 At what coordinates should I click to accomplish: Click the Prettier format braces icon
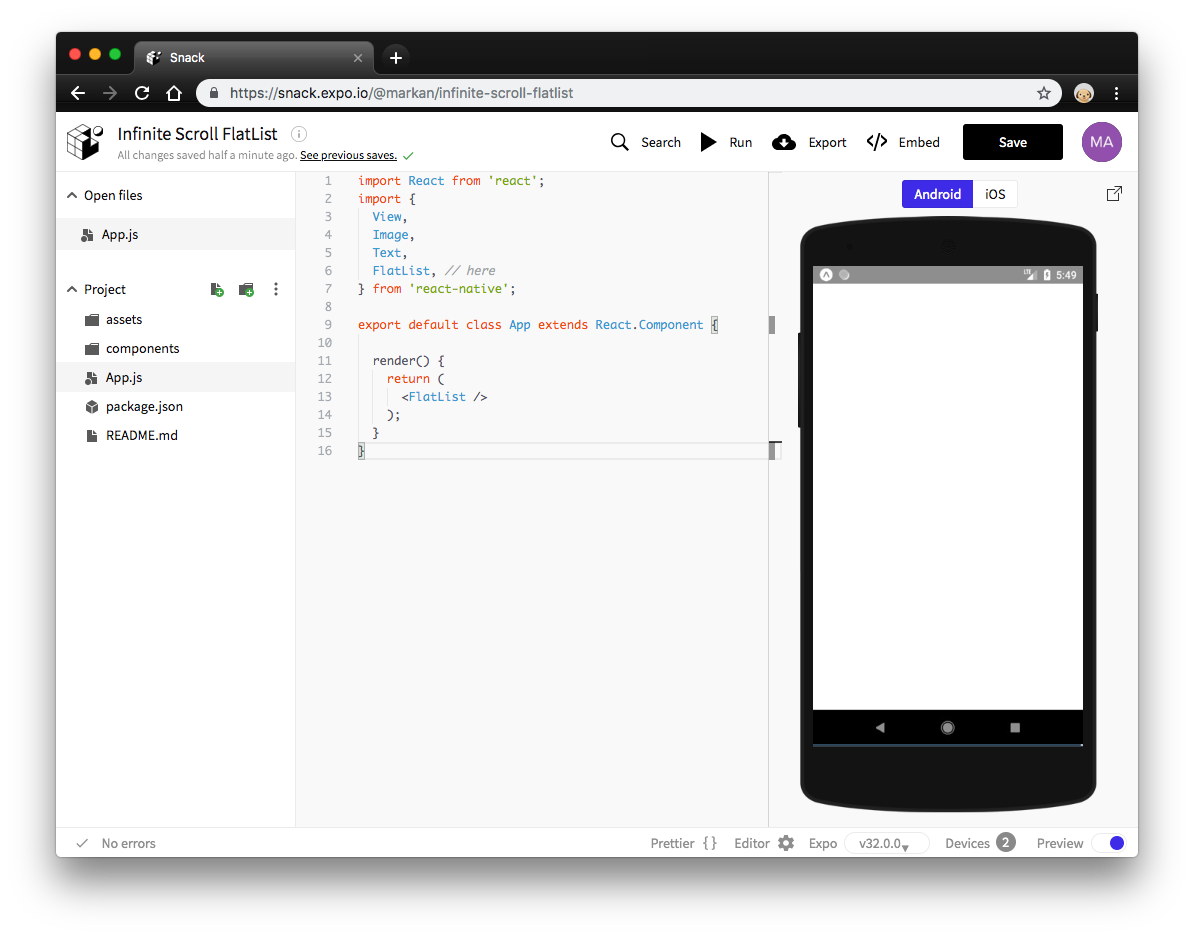[x=710, y=843]
